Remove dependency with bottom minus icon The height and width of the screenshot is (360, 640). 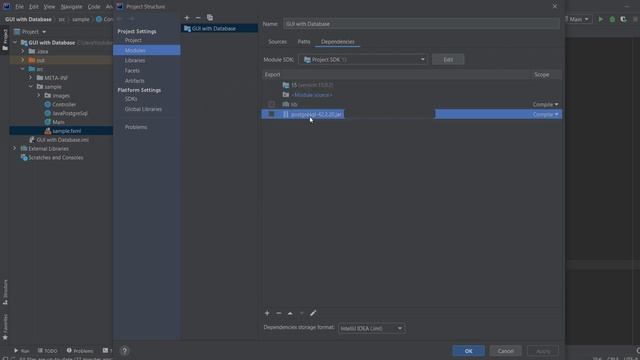click(279, 313)
